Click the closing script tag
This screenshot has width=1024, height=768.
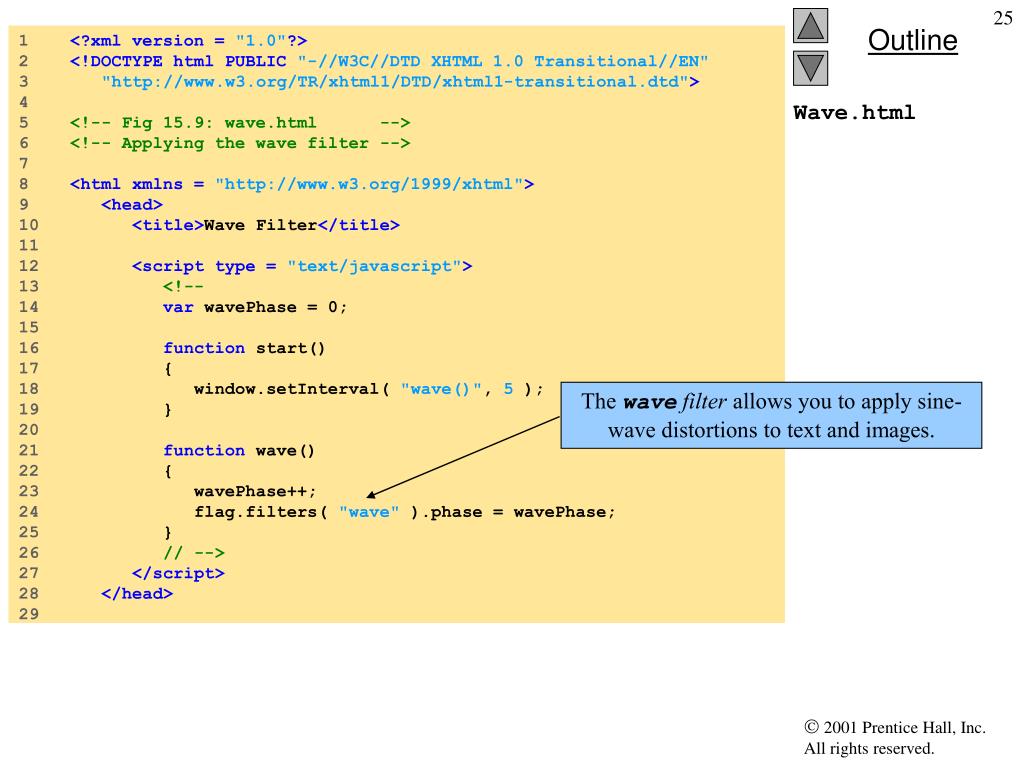point(178,573)
